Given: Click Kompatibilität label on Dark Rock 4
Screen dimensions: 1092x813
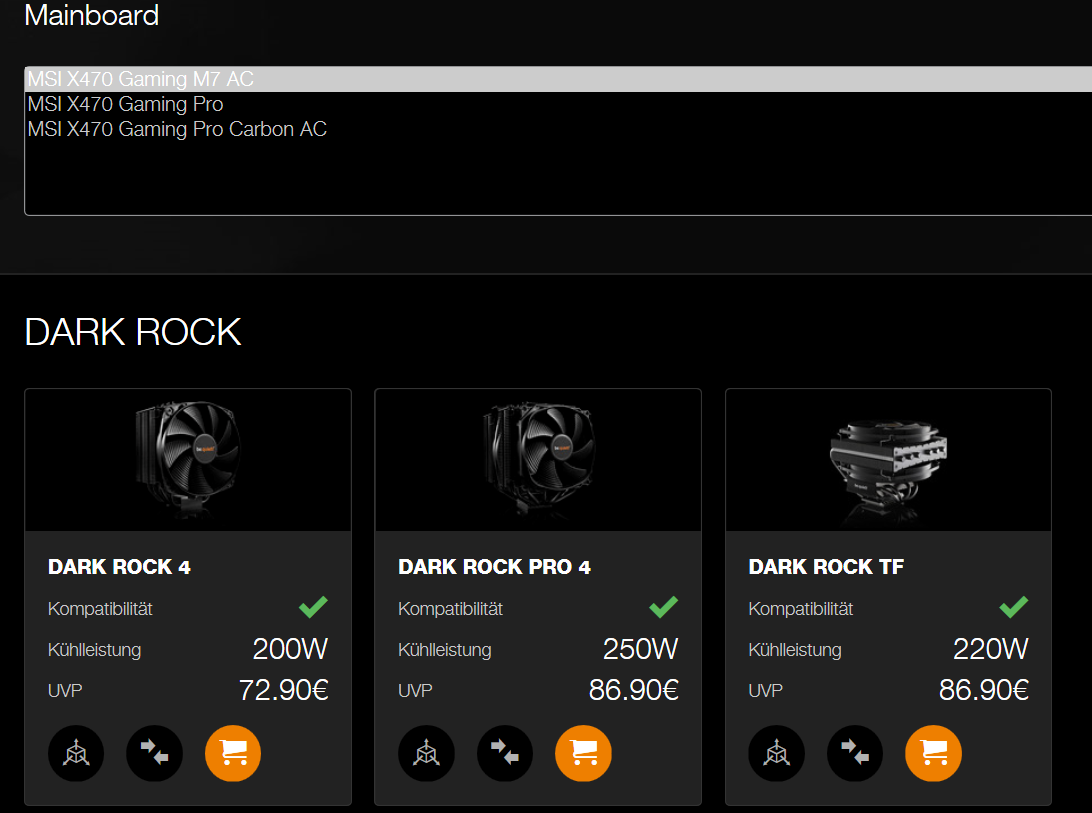Looking at the screenshot, I should (100, 609).
